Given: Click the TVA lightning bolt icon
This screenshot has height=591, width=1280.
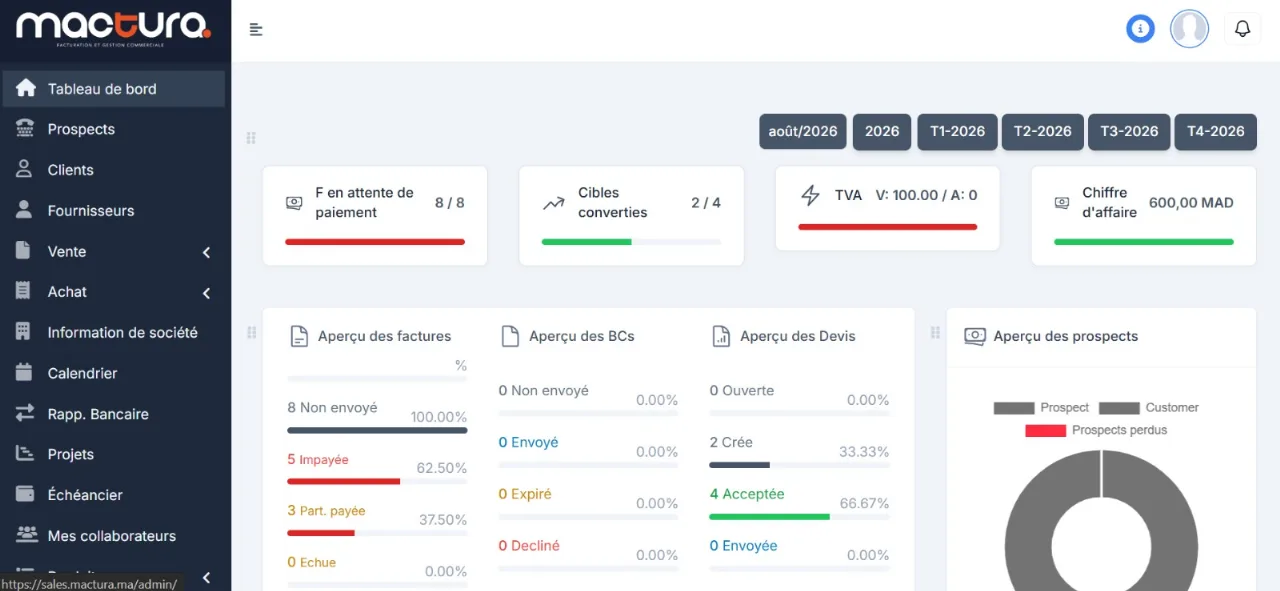Looking at the screenshot, I should [810, 195].
